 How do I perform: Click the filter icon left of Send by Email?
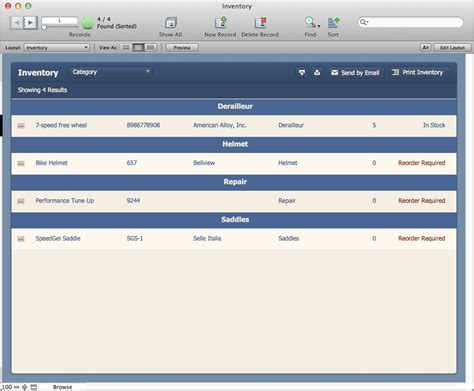coord(302,72)
